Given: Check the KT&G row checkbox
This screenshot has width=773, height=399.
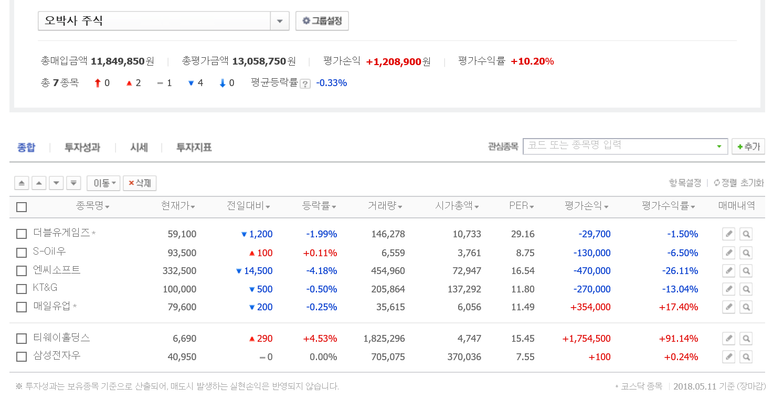Looking at the screenshot, I should 21,289.
